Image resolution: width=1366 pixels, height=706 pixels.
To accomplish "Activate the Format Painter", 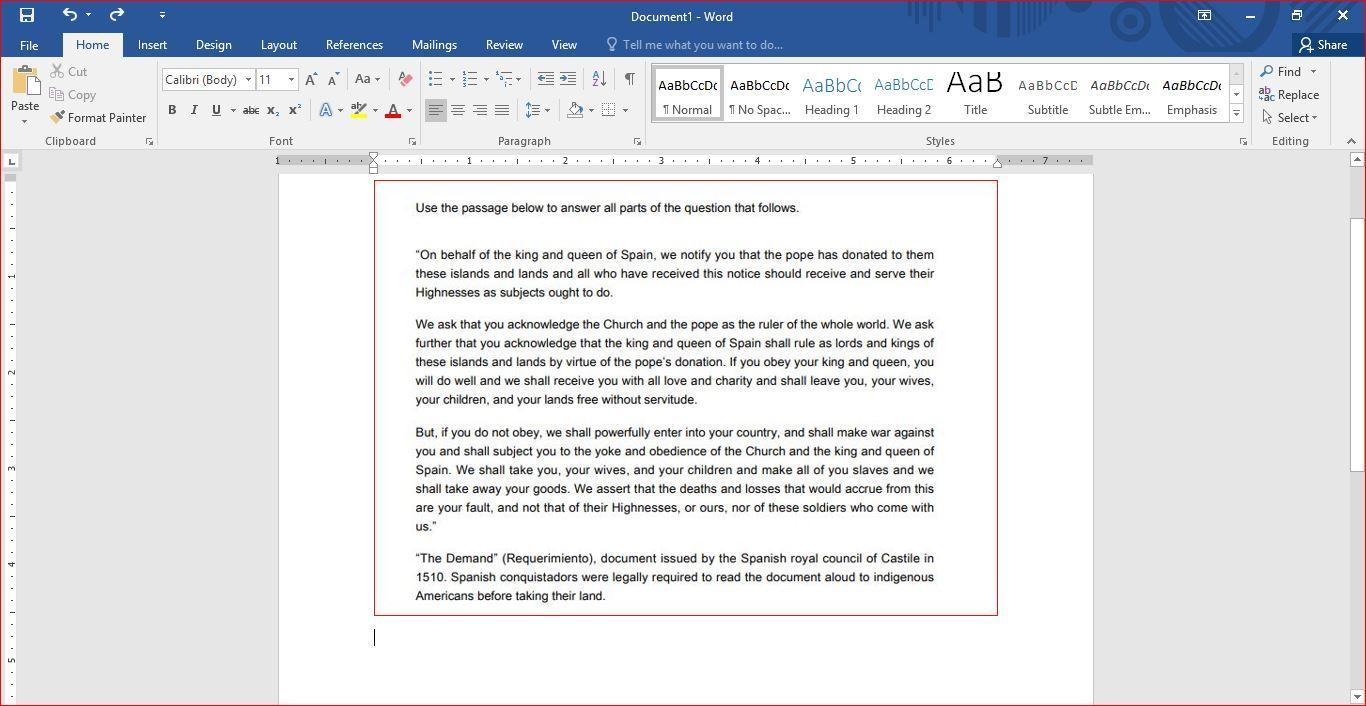I will click(98, 118).
